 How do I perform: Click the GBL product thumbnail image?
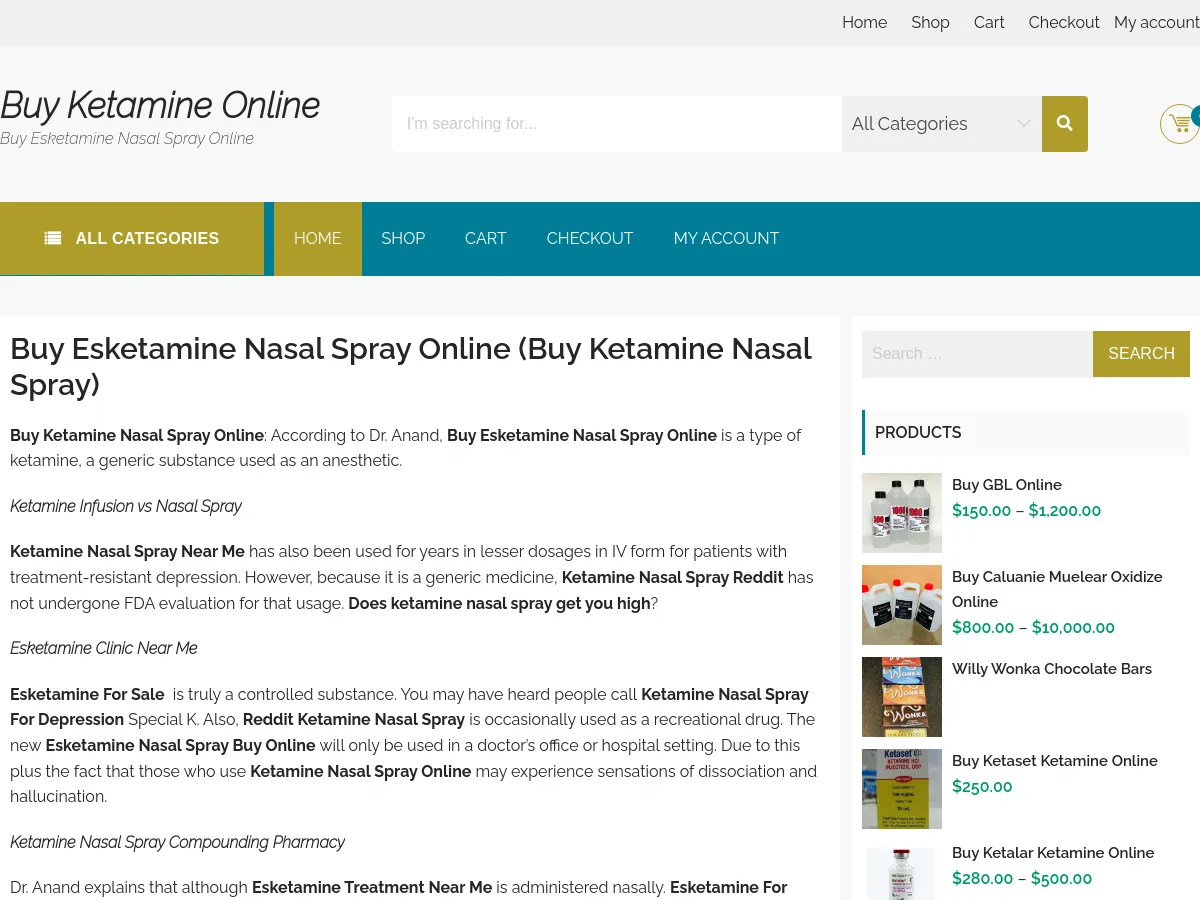(x=901, y=512)
